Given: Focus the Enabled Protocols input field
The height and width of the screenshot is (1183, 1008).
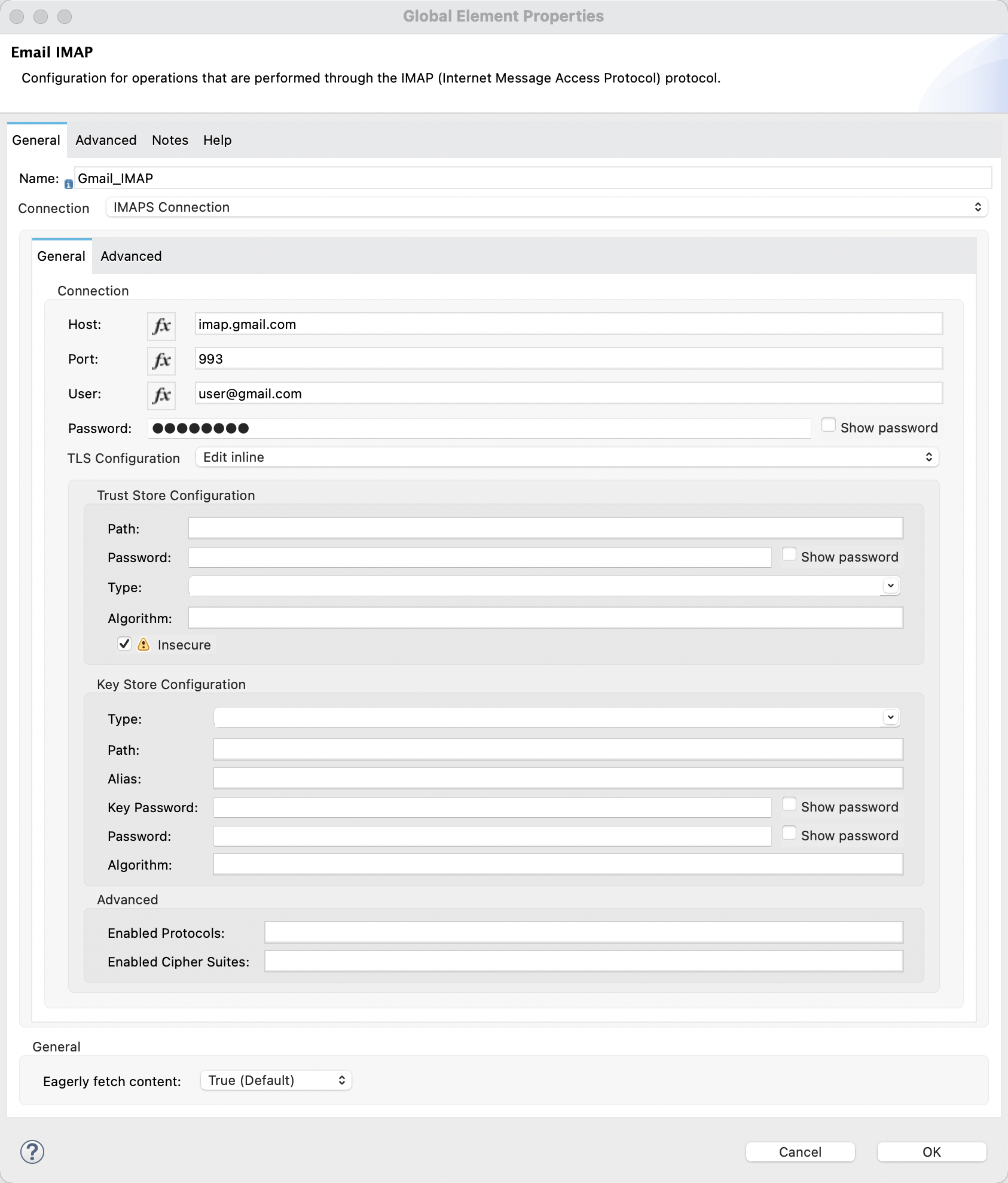Looking at the screenshot, I should 583,932.
